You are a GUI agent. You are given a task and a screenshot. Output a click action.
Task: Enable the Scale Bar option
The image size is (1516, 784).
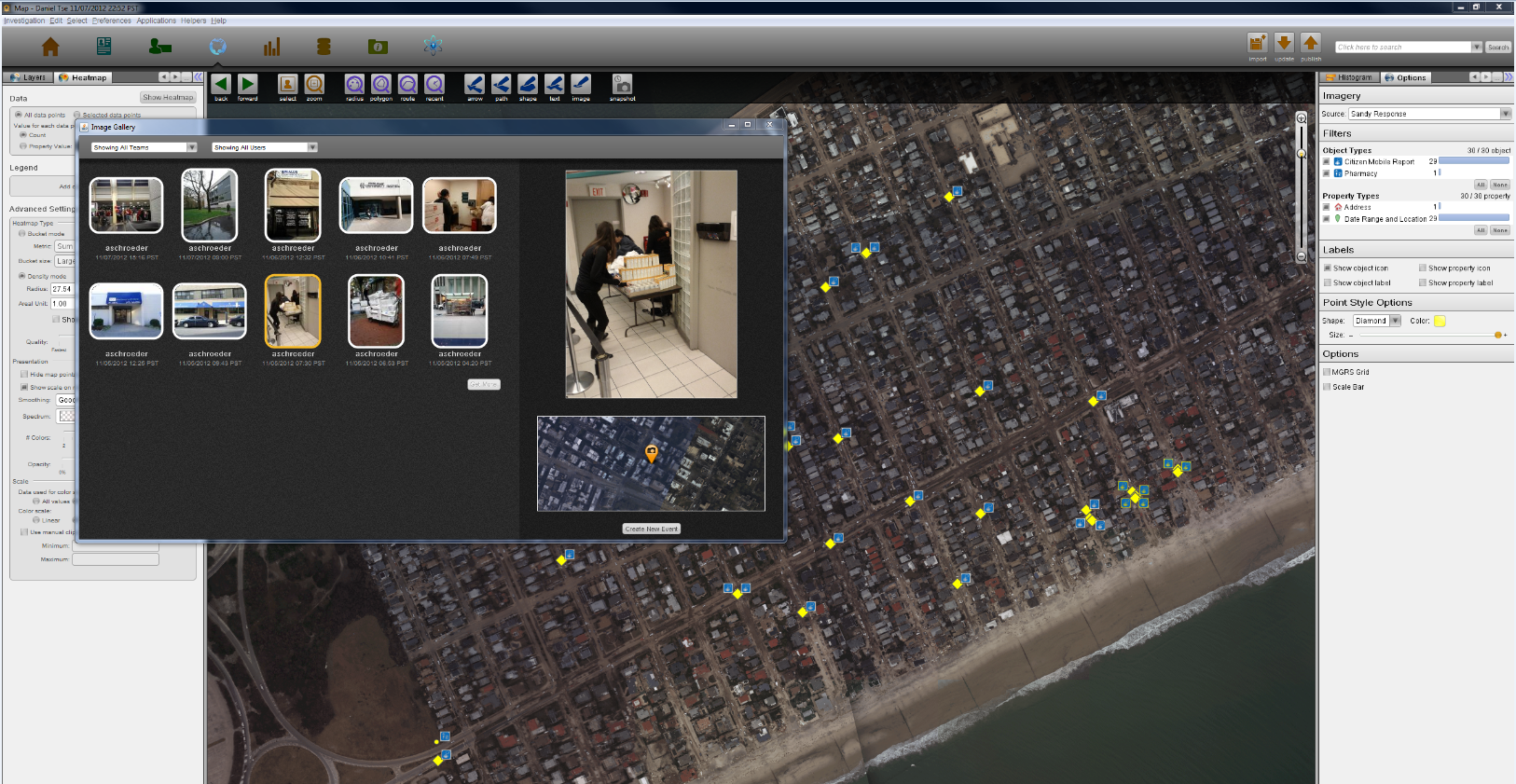click(x=1328, y=387)
